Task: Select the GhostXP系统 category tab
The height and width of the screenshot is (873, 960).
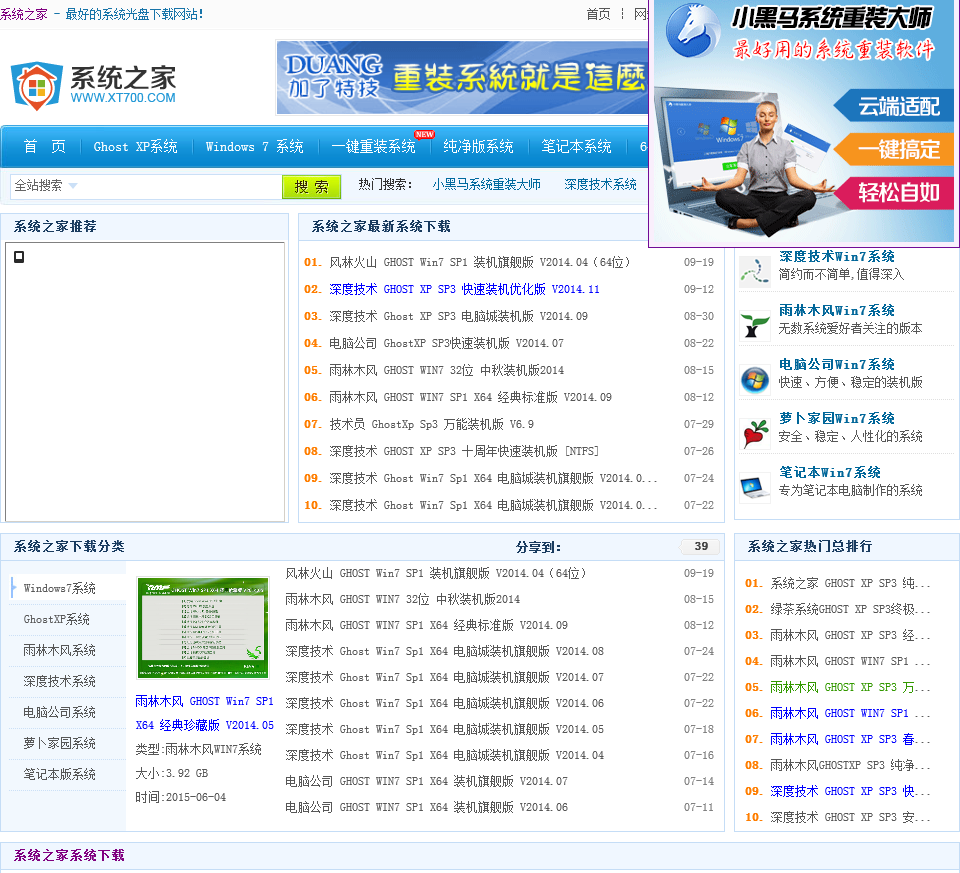Action: [x=56, y=620]
